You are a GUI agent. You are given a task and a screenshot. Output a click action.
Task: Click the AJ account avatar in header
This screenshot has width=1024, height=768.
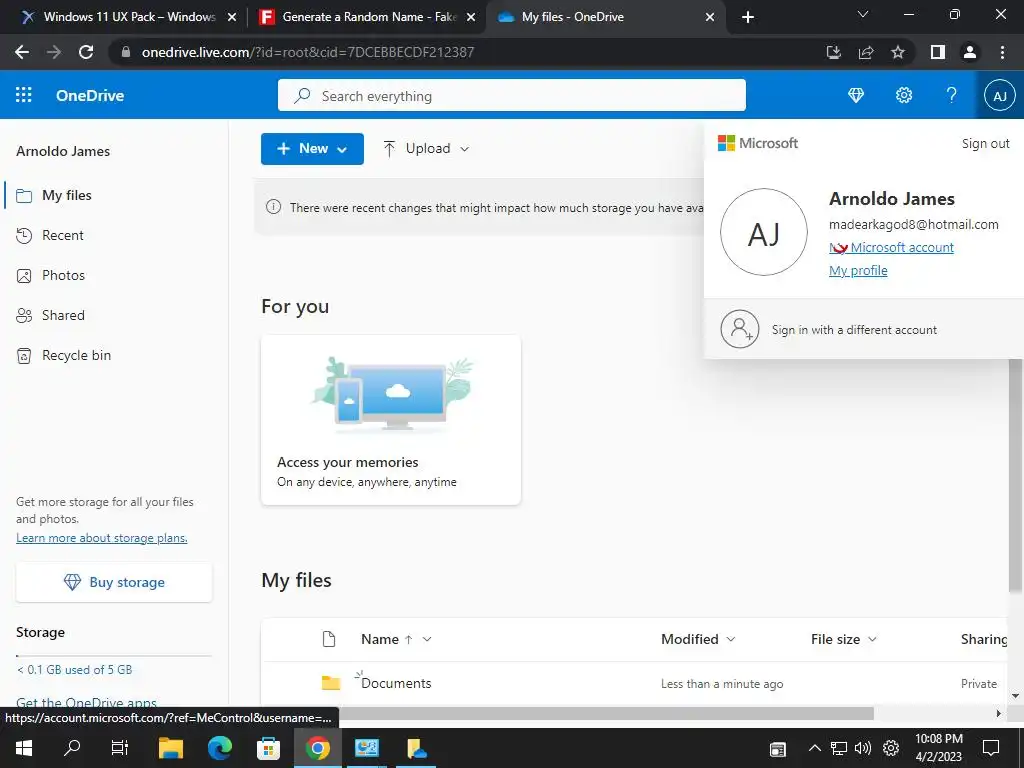point(999,96)
